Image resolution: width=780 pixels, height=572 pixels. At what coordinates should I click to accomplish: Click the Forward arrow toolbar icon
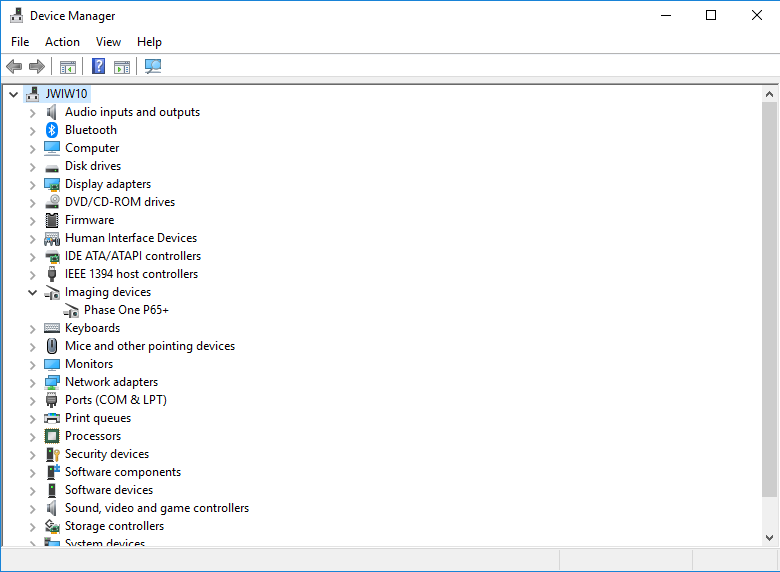[37, 66]
